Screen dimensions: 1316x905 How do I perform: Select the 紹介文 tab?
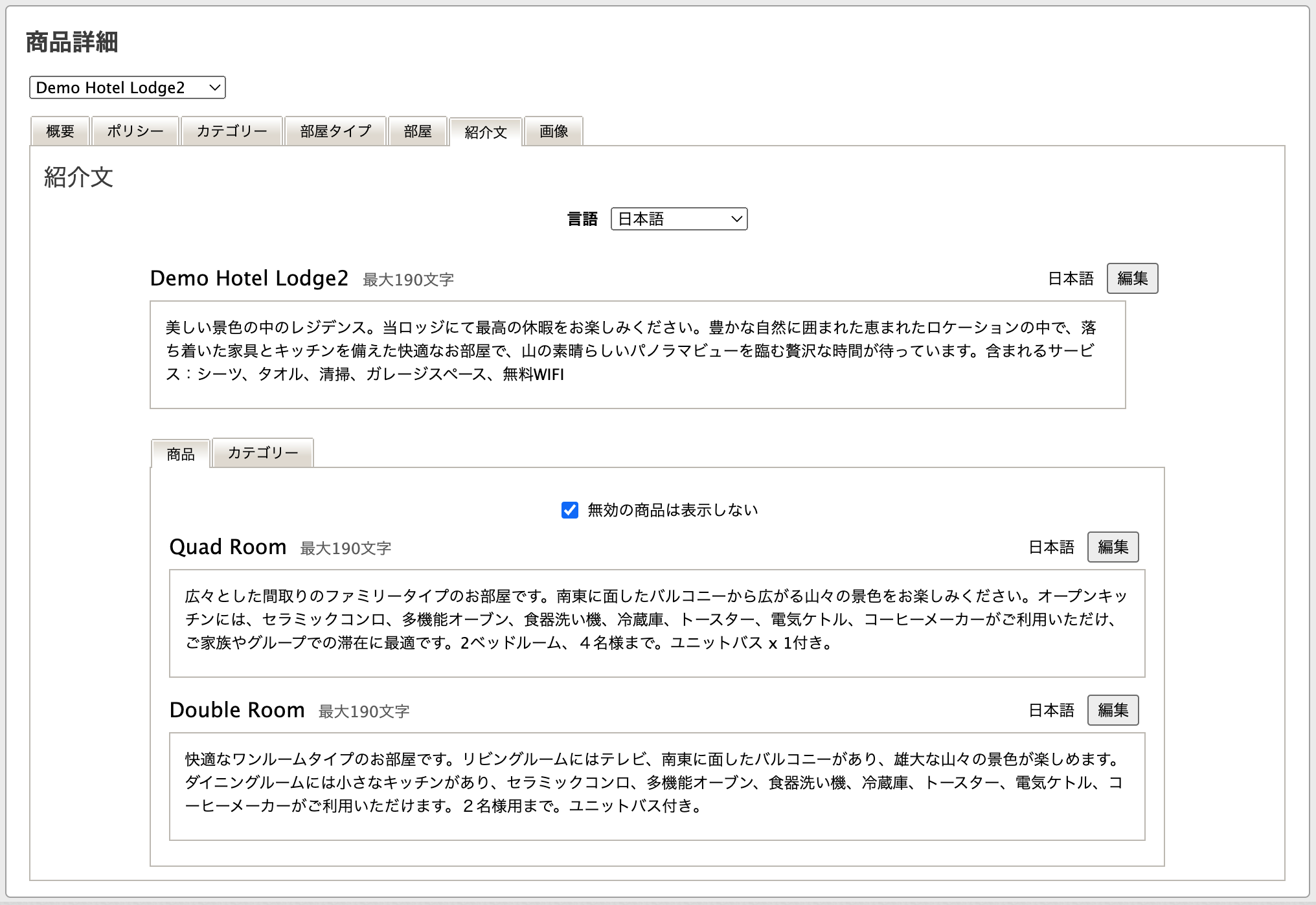486,132
